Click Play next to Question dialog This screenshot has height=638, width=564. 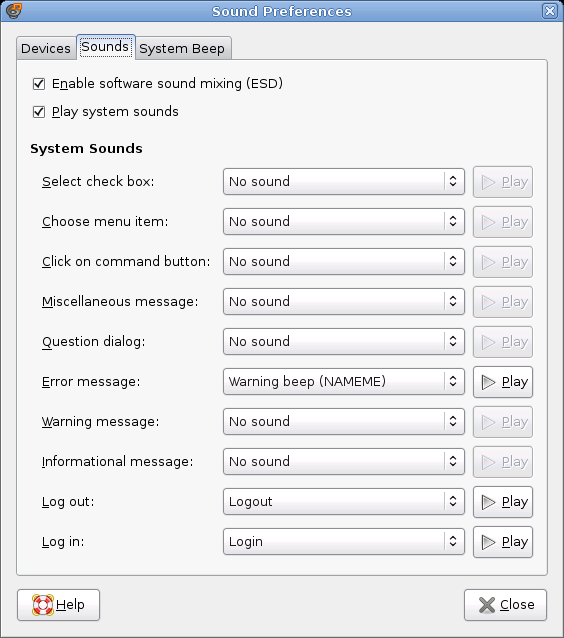(x=503, y=342)
